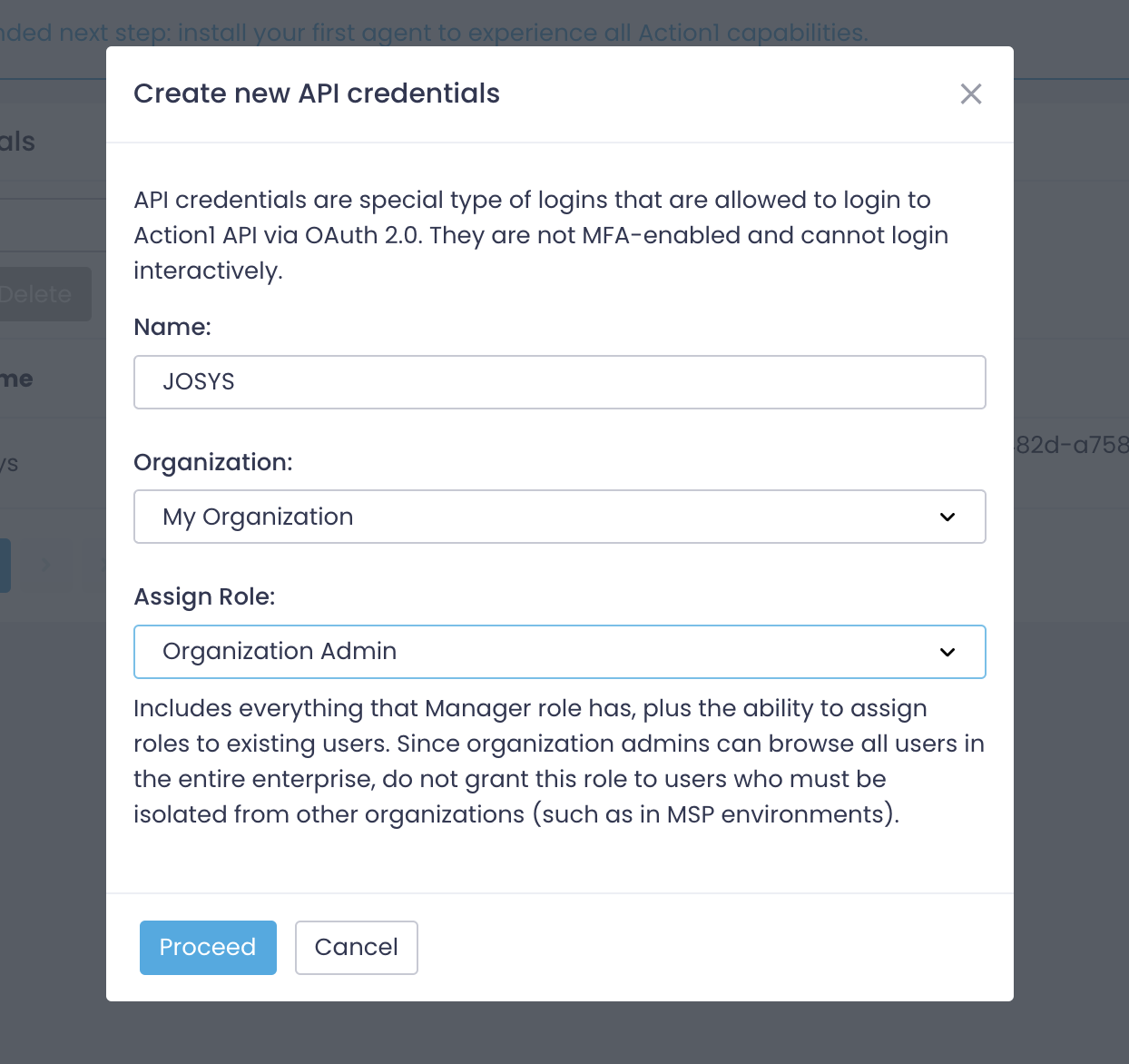The height and width of the screenshot is (1064, 1129).
Task: Click the blue pagination button behind the dialog
Action: pos(5,566)
